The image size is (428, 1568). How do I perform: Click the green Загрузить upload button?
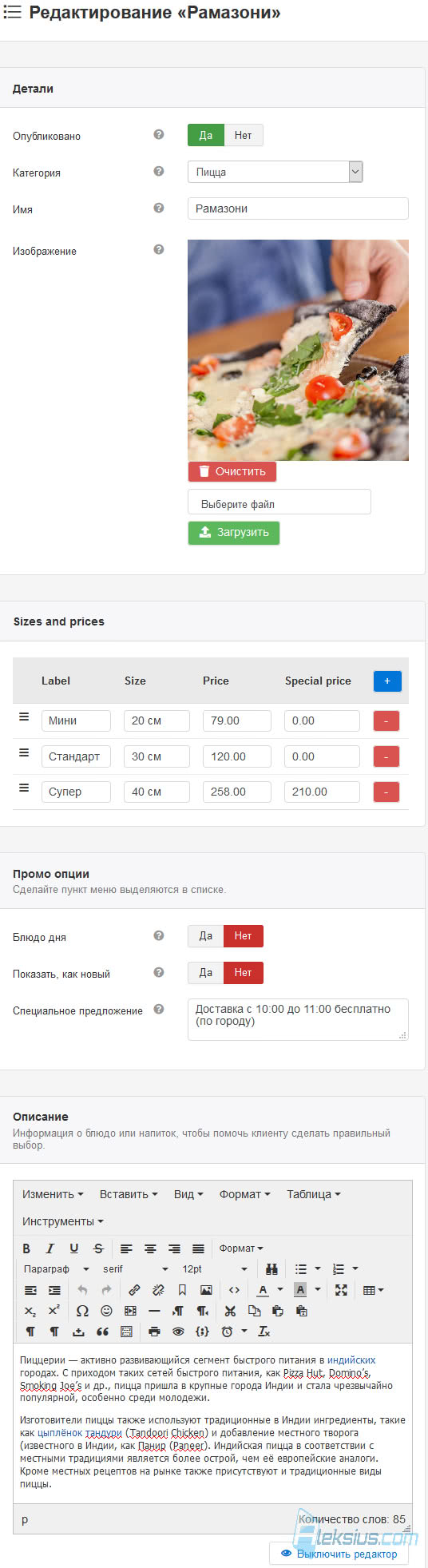click(x=234, y=532)
